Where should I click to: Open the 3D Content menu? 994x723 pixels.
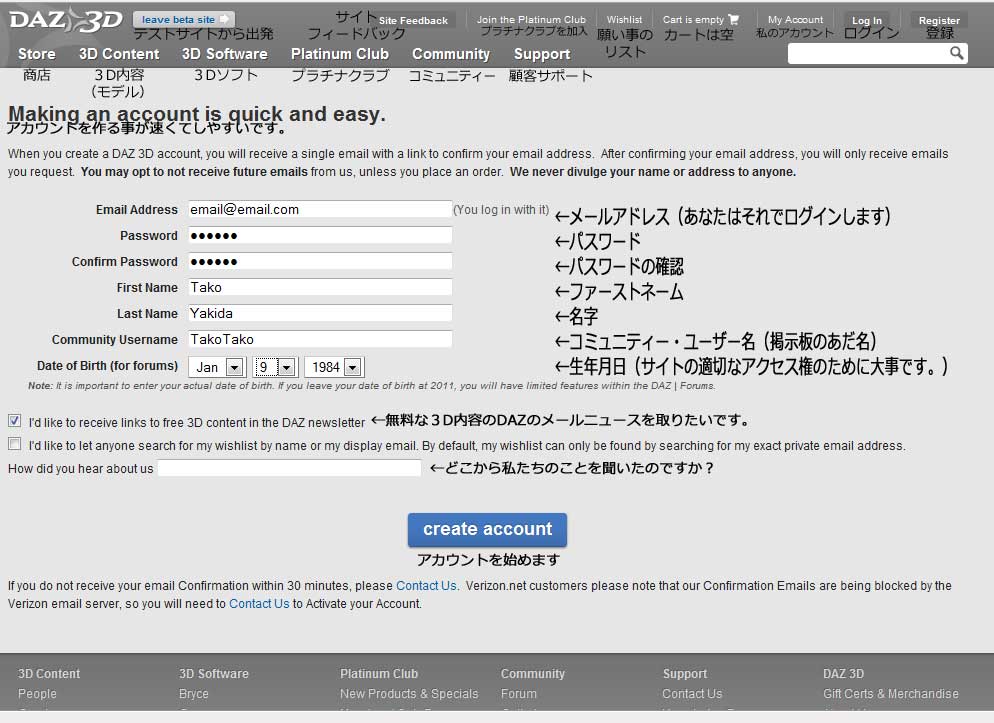[x=119, y=54]
